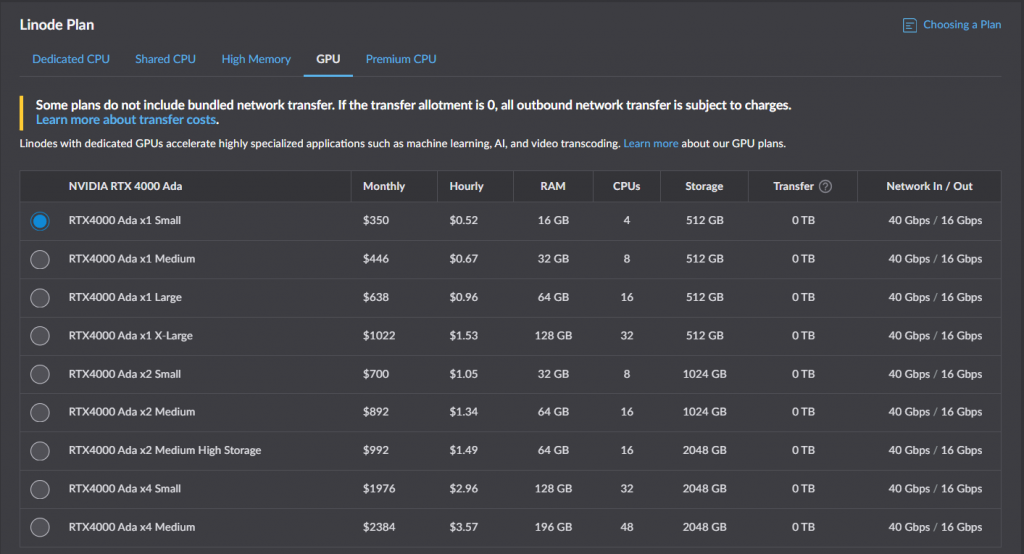Click the active GPU tab
1024x554 pixels.
pos(328,59)
